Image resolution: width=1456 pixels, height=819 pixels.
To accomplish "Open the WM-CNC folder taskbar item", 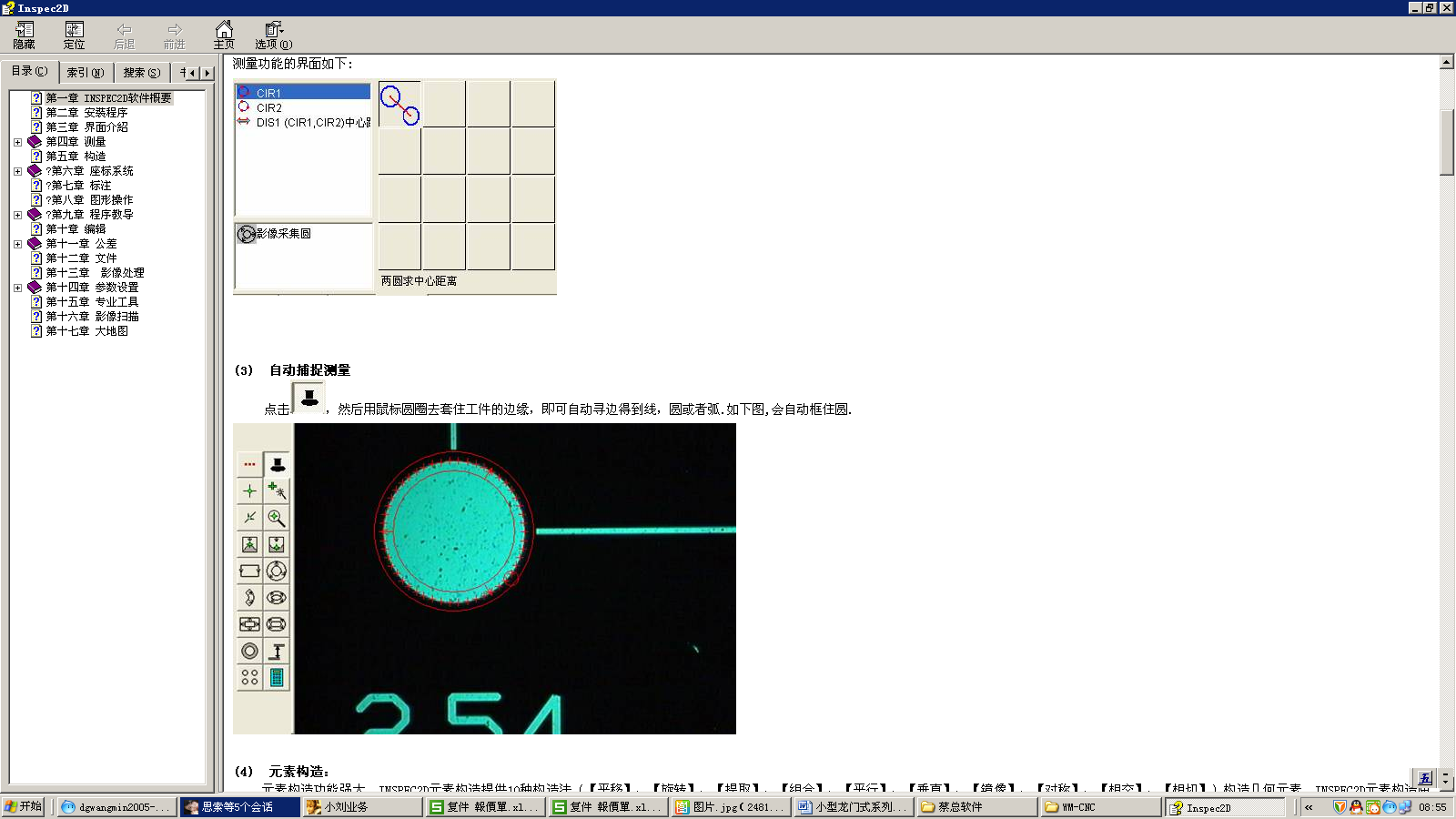I will 1099,807.
